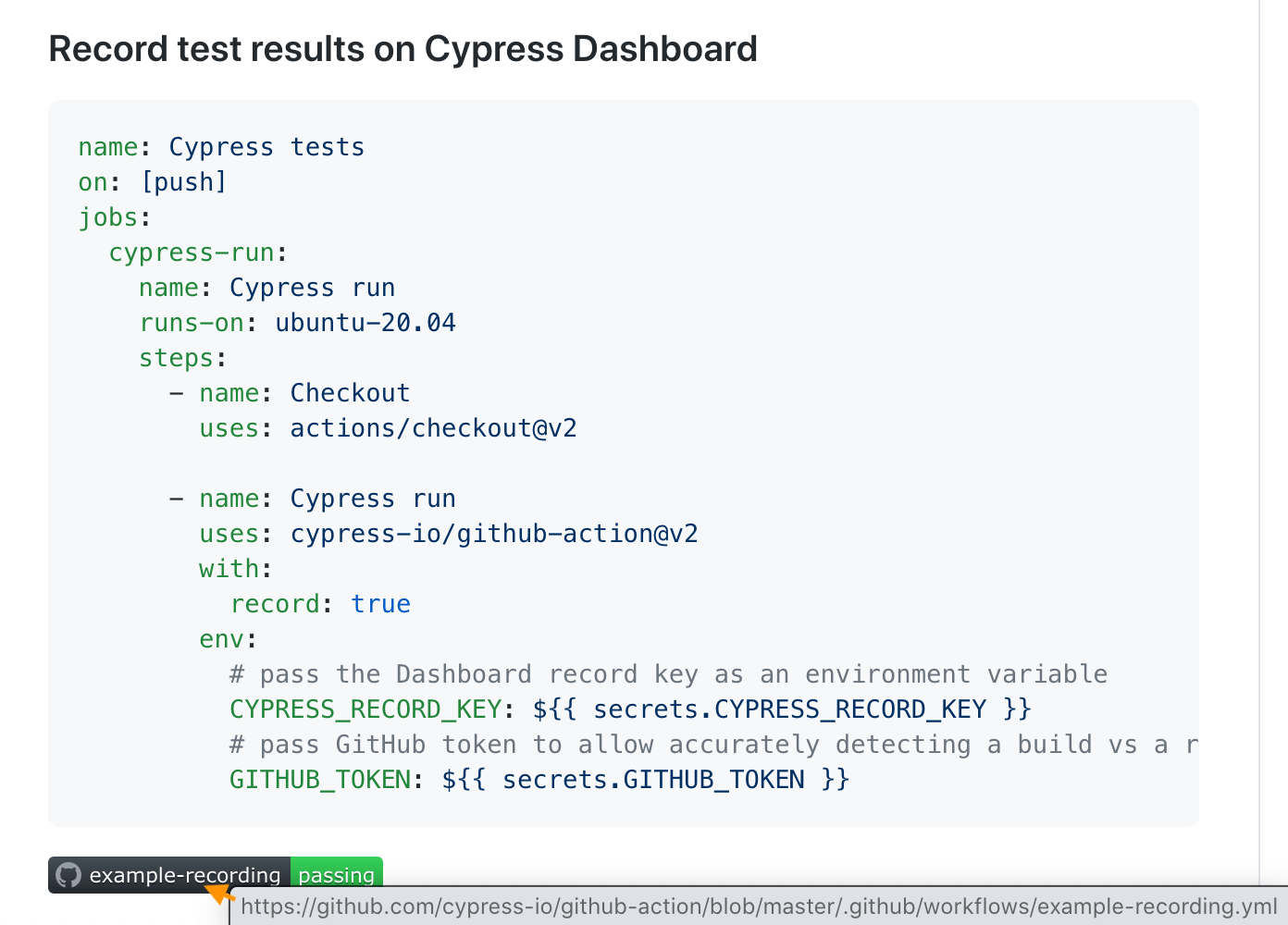Click the 'name: Cypress tests' code line

[221, 147]
